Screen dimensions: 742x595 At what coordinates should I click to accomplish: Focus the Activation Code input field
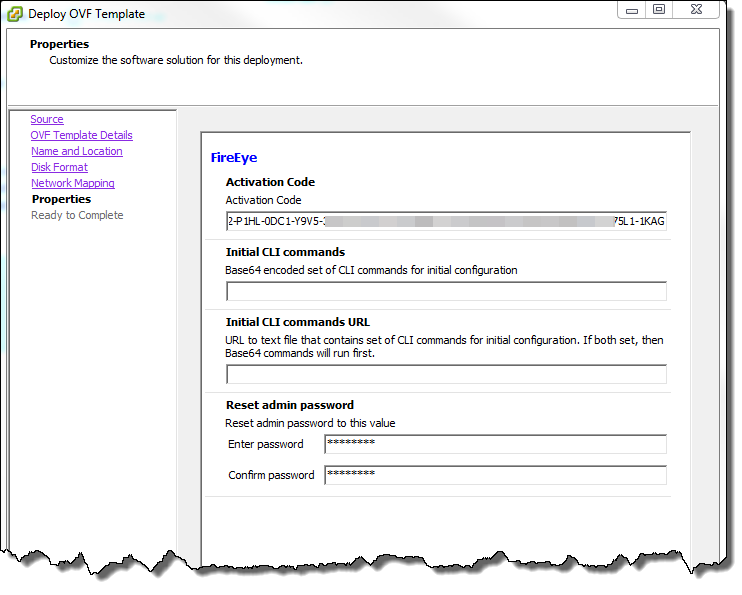(446, 221)
